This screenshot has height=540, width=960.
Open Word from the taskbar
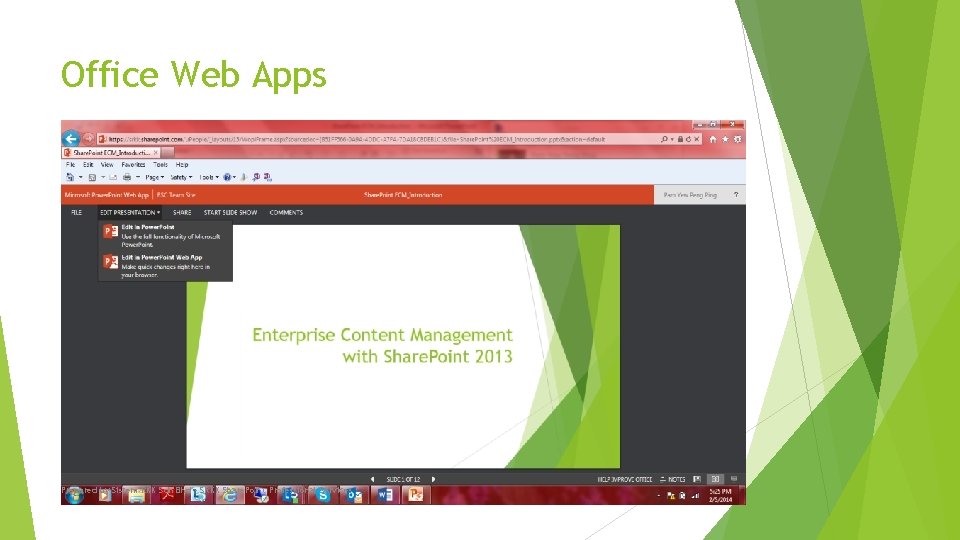point(384,495)
